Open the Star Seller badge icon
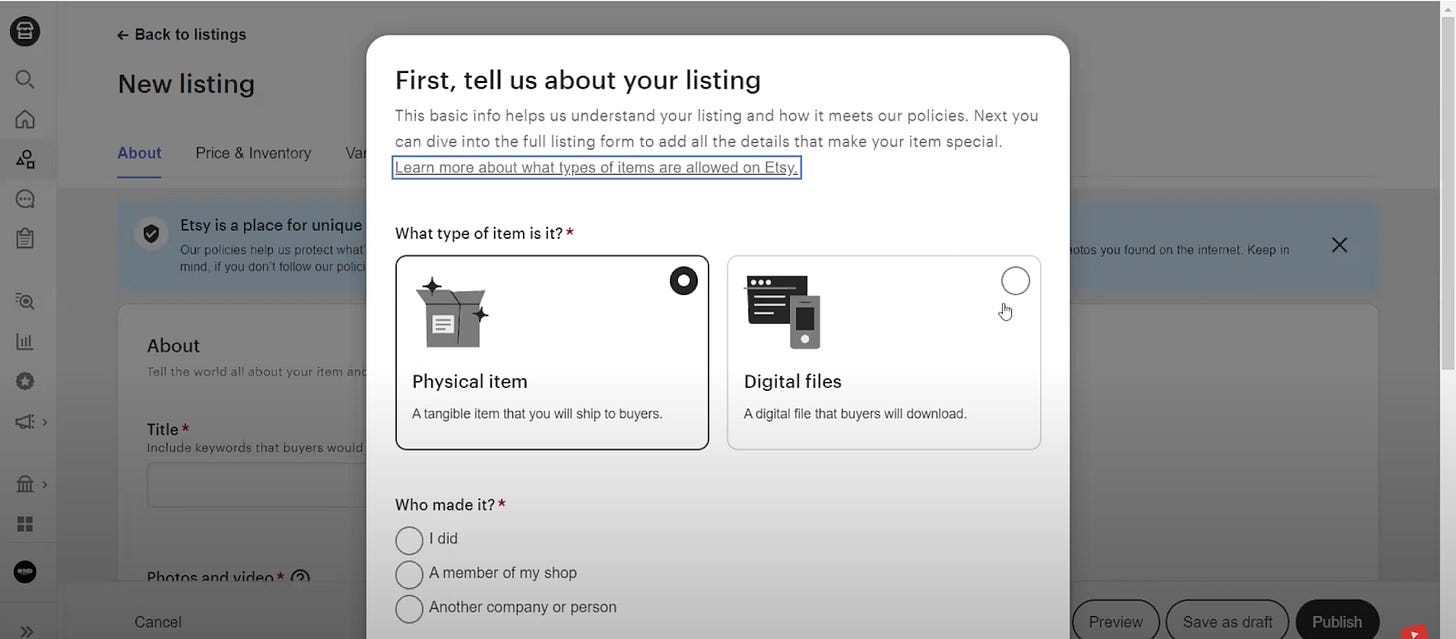1456x639 pixels. (x=25, y=382)
